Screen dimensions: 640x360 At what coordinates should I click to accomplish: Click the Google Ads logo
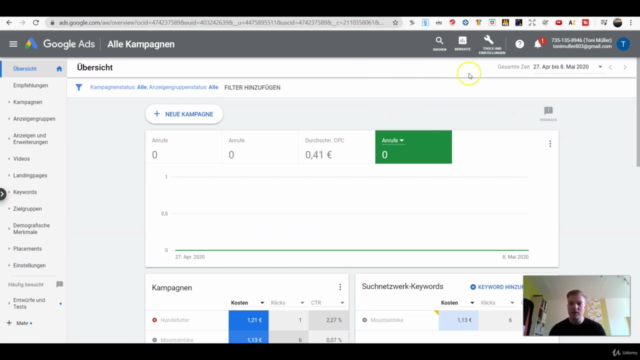coord(60,44)
